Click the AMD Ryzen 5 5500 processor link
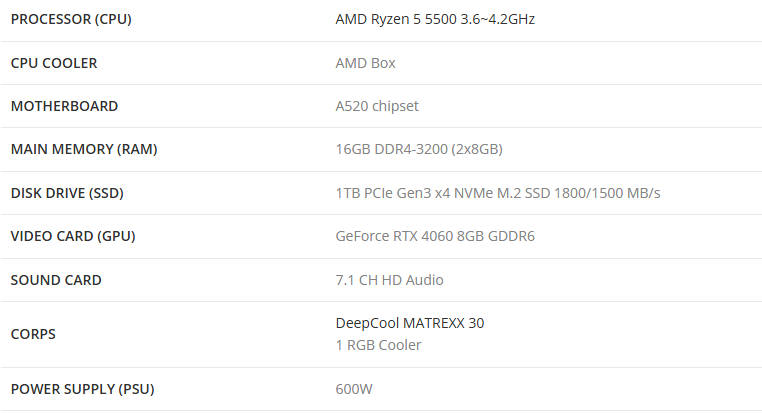The width and height of the screenshot is (762, 413). [435, 19]
